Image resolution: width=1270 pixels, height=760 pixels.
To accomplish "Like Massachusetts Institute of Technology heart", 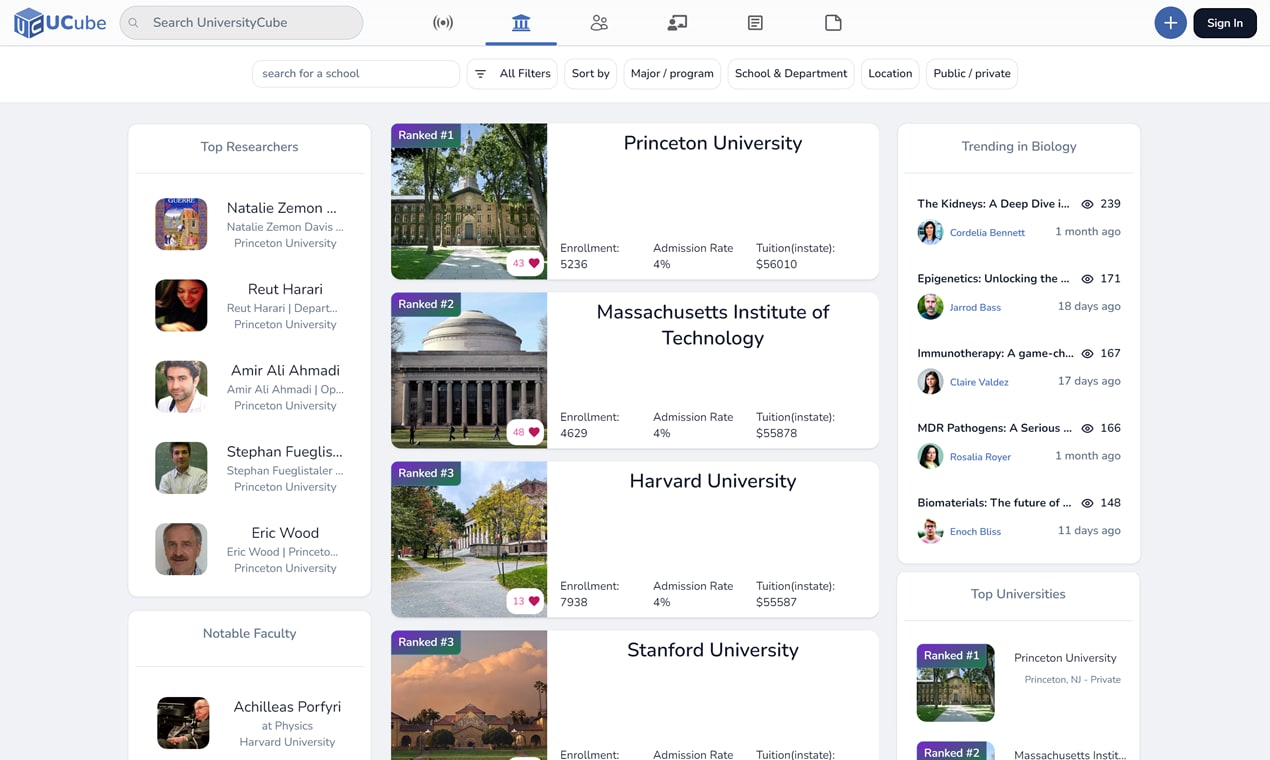I will pyautogui.click(x=534, y=432).
